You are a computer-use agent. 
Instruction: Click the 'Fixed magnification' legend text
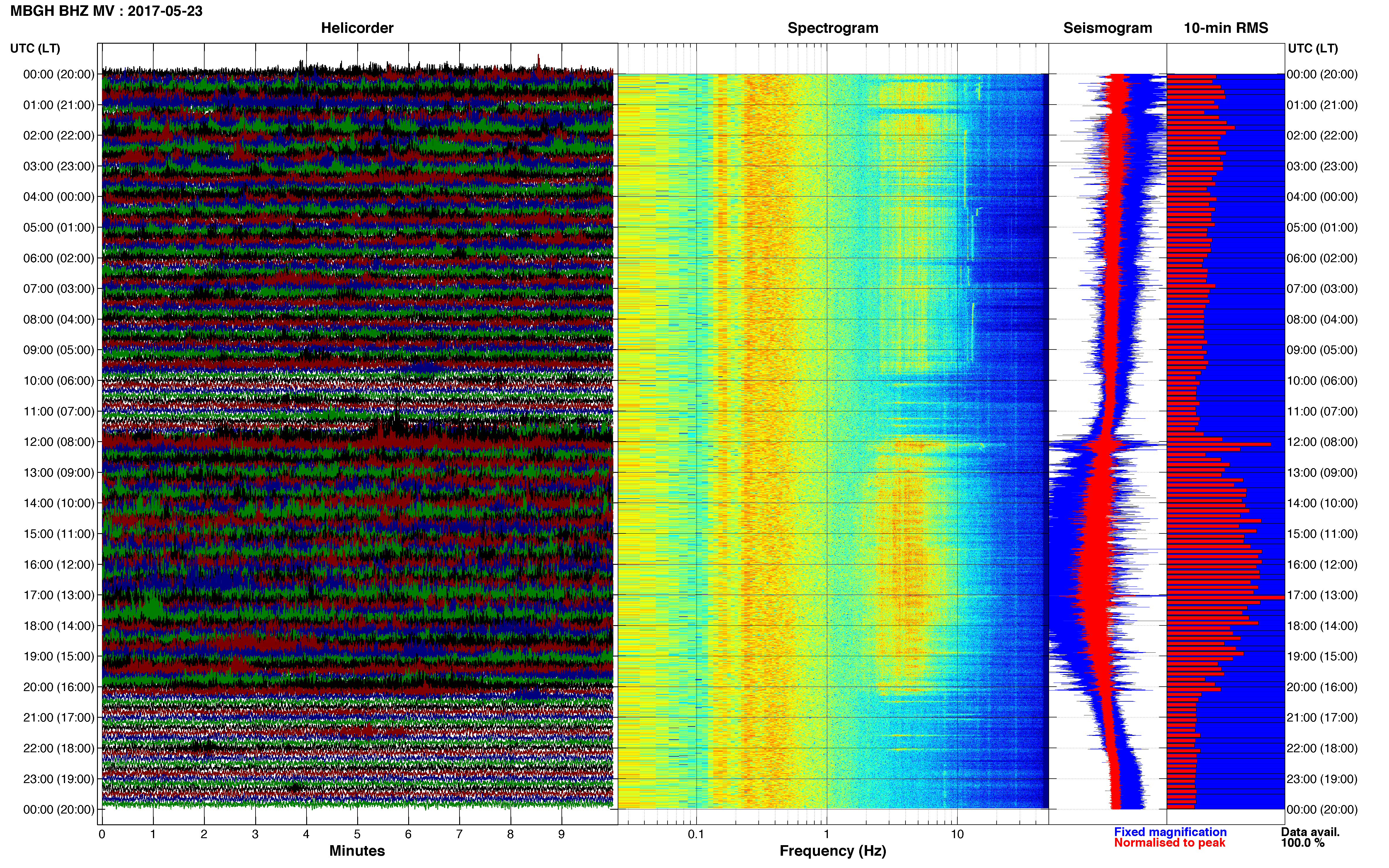(1170, 832)
